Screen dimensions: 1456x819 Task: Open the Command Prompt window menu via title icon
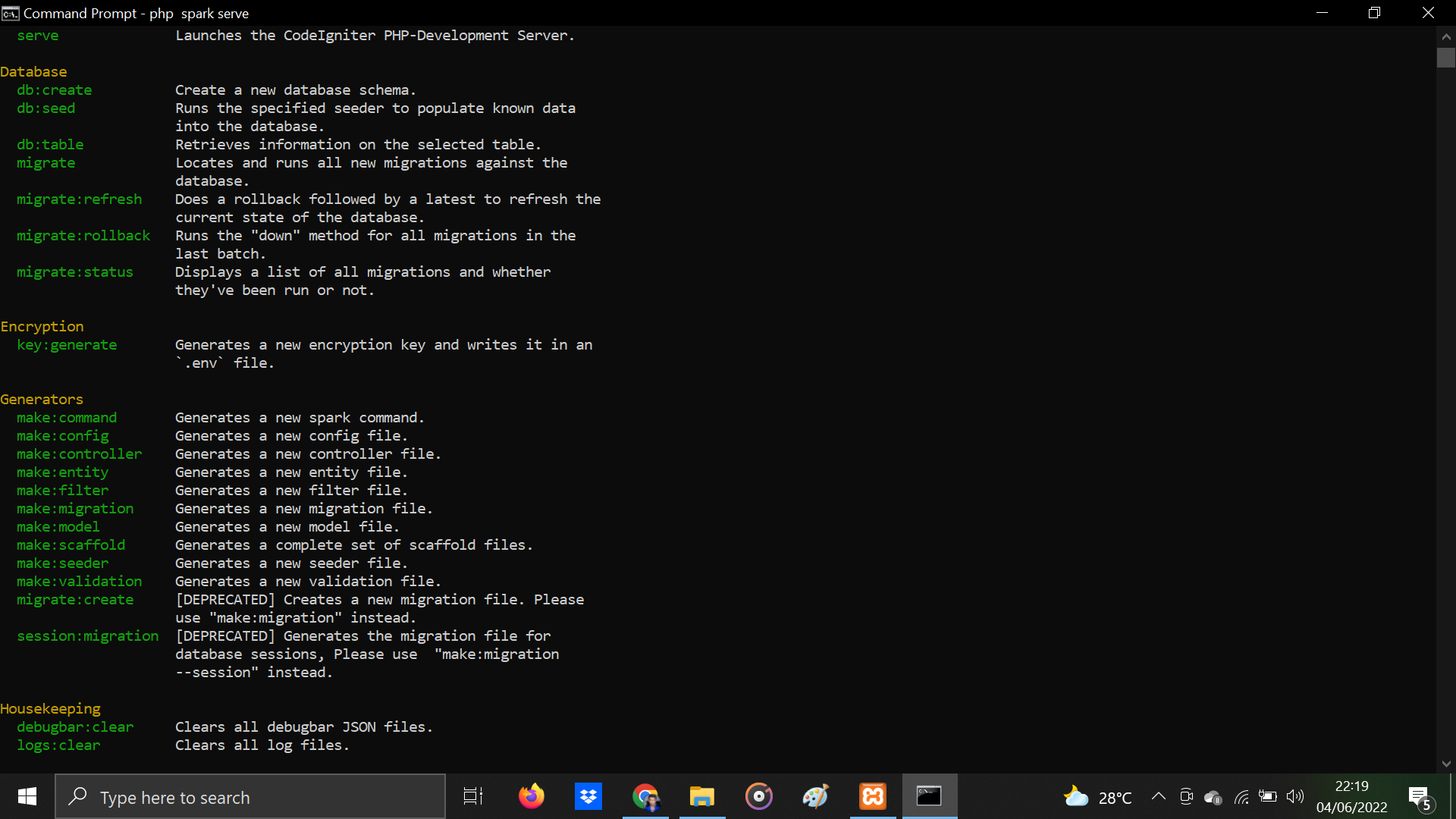coord(10,13)
